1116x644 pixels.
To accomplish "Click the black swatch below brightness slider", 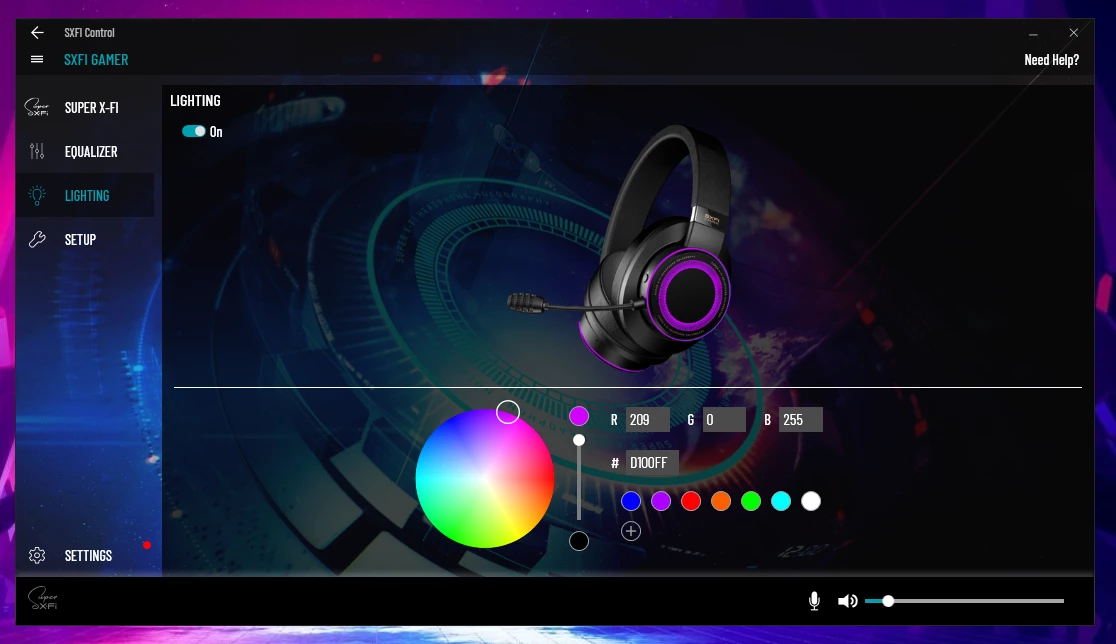I will point(579,541).
